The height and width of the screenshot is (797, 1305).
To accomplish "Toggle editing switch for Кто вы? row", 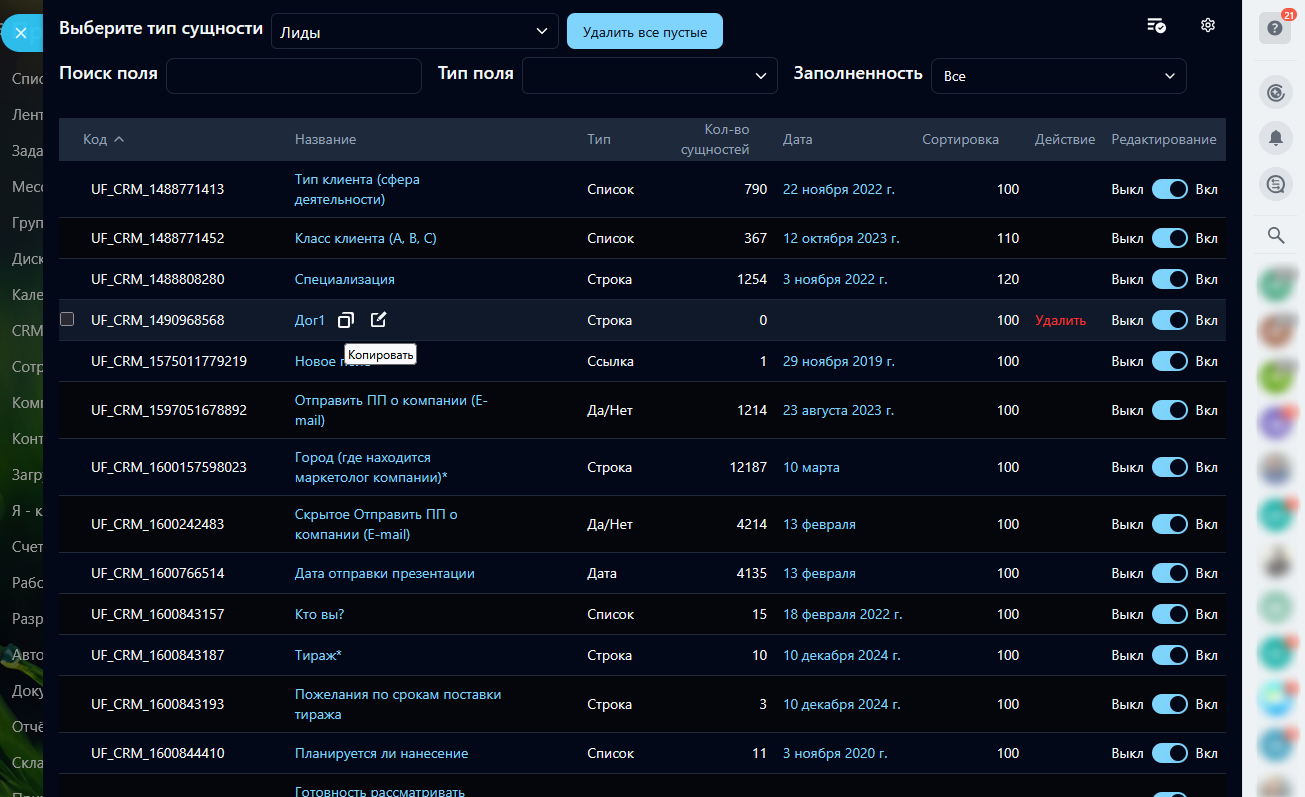I will point(1169,614).
